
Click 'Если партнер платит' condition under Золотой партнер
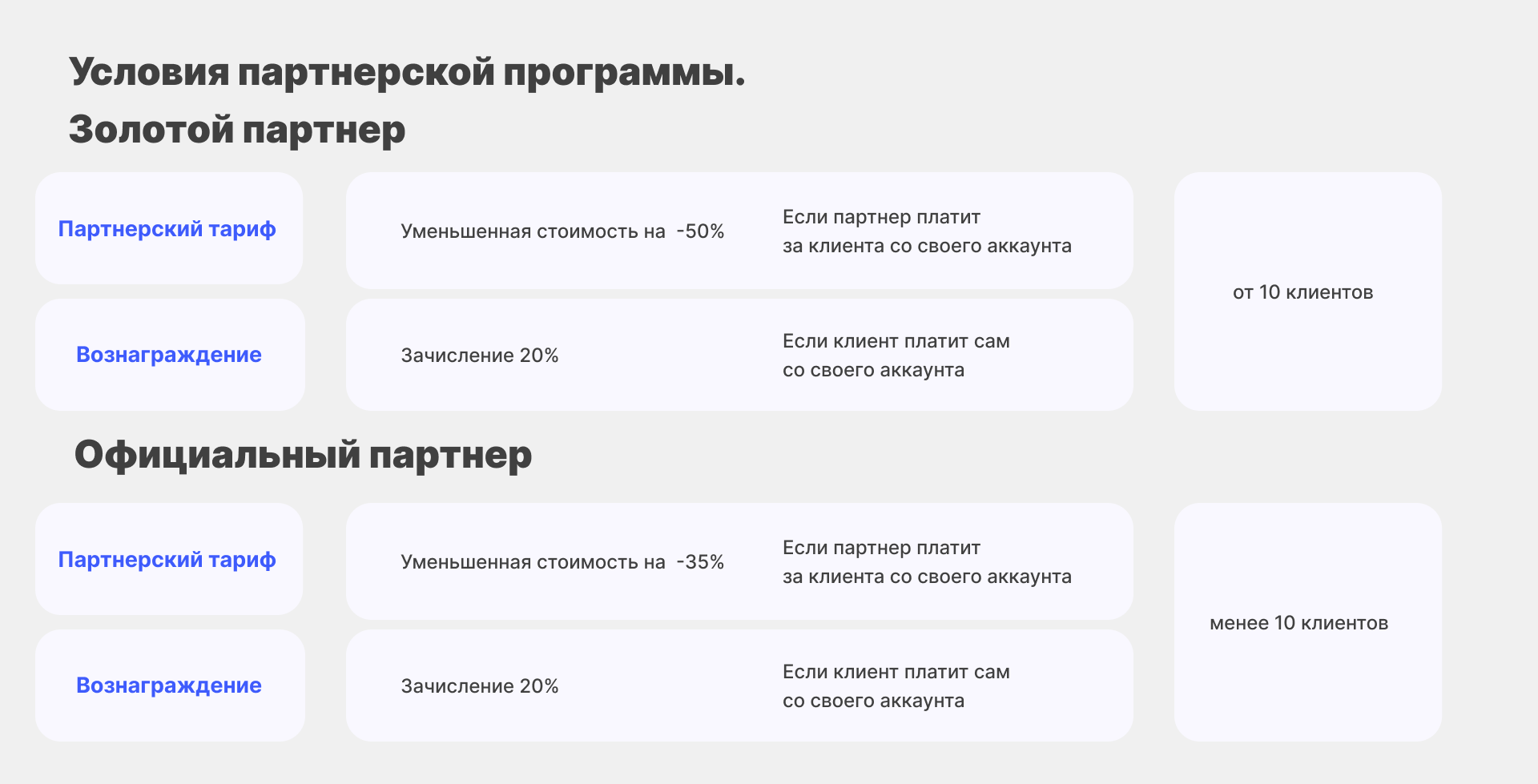(881, 217)
